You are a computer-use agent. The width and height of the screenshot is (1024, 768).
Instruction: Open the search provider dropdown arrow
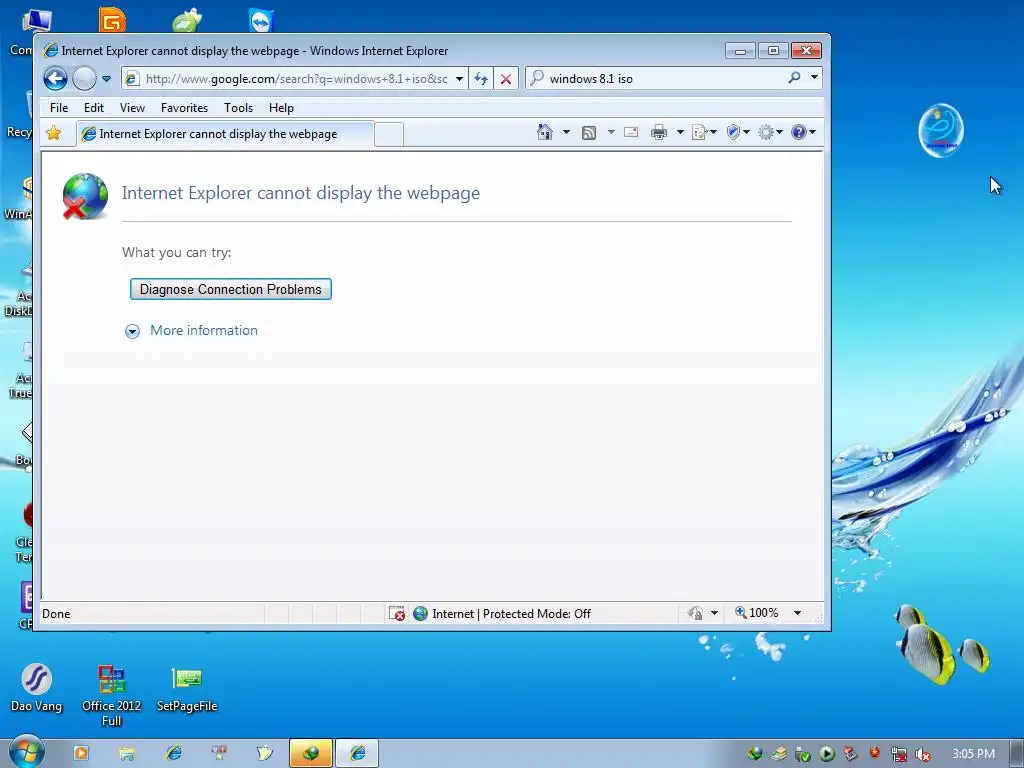tap(814, 78)
